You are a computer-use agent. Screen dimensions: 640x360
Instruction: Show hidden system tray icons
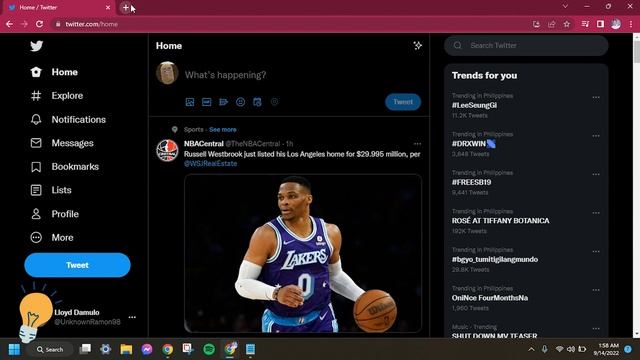coord(531,349)
